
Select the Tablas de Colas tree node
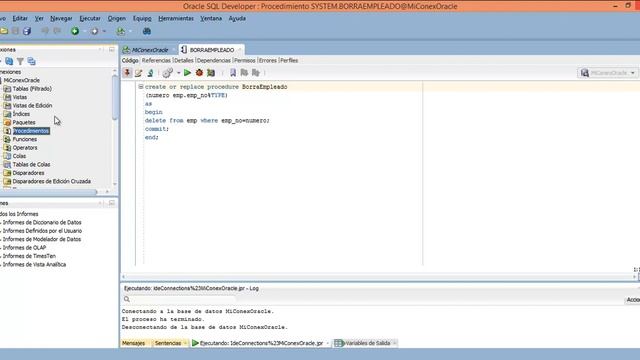31,164
